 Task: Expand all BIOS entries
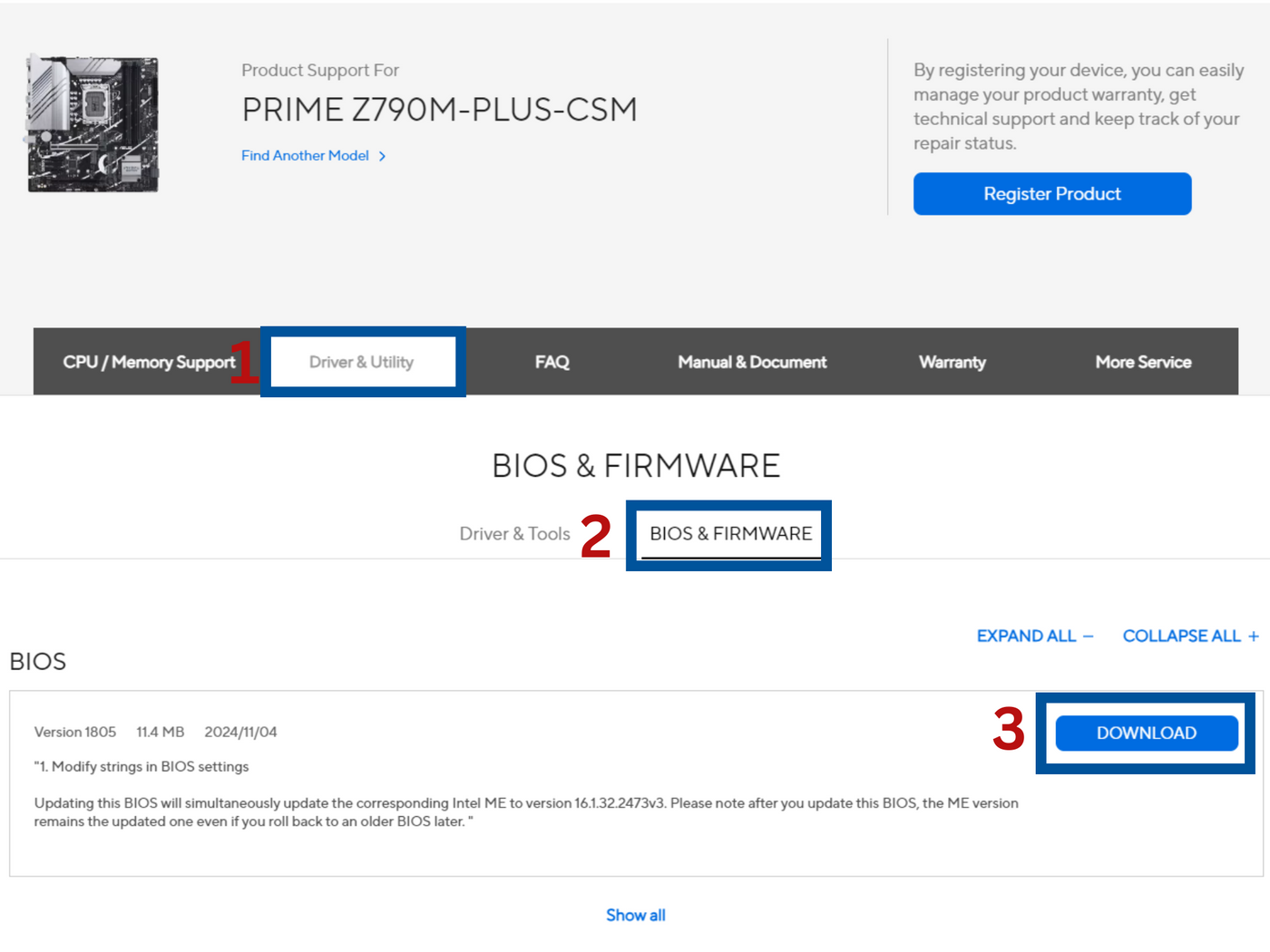tap(1026, 636)
